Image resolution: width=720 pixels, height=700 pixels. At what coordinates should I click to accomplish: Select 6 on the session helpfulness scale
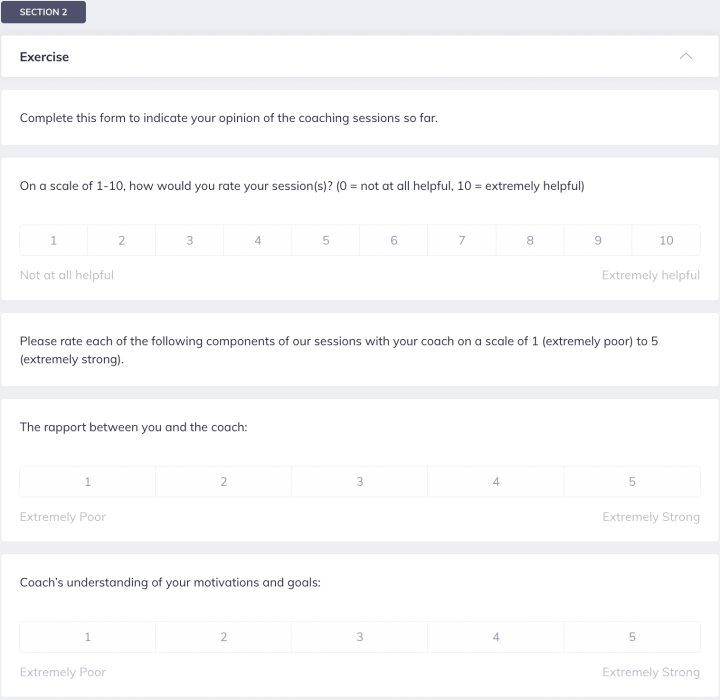click(x=394, y=240)
